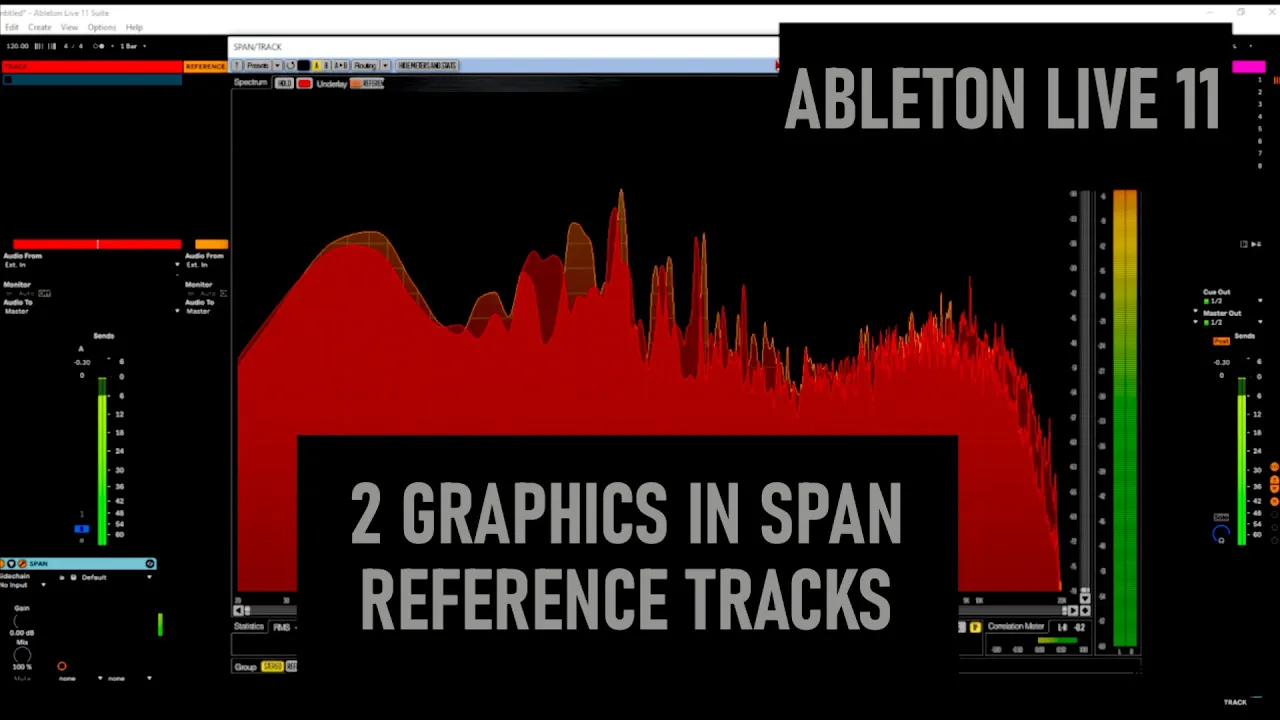Open the Cue Out 1/2 dropdown

pyautogui.click(x=1232, y=301)
